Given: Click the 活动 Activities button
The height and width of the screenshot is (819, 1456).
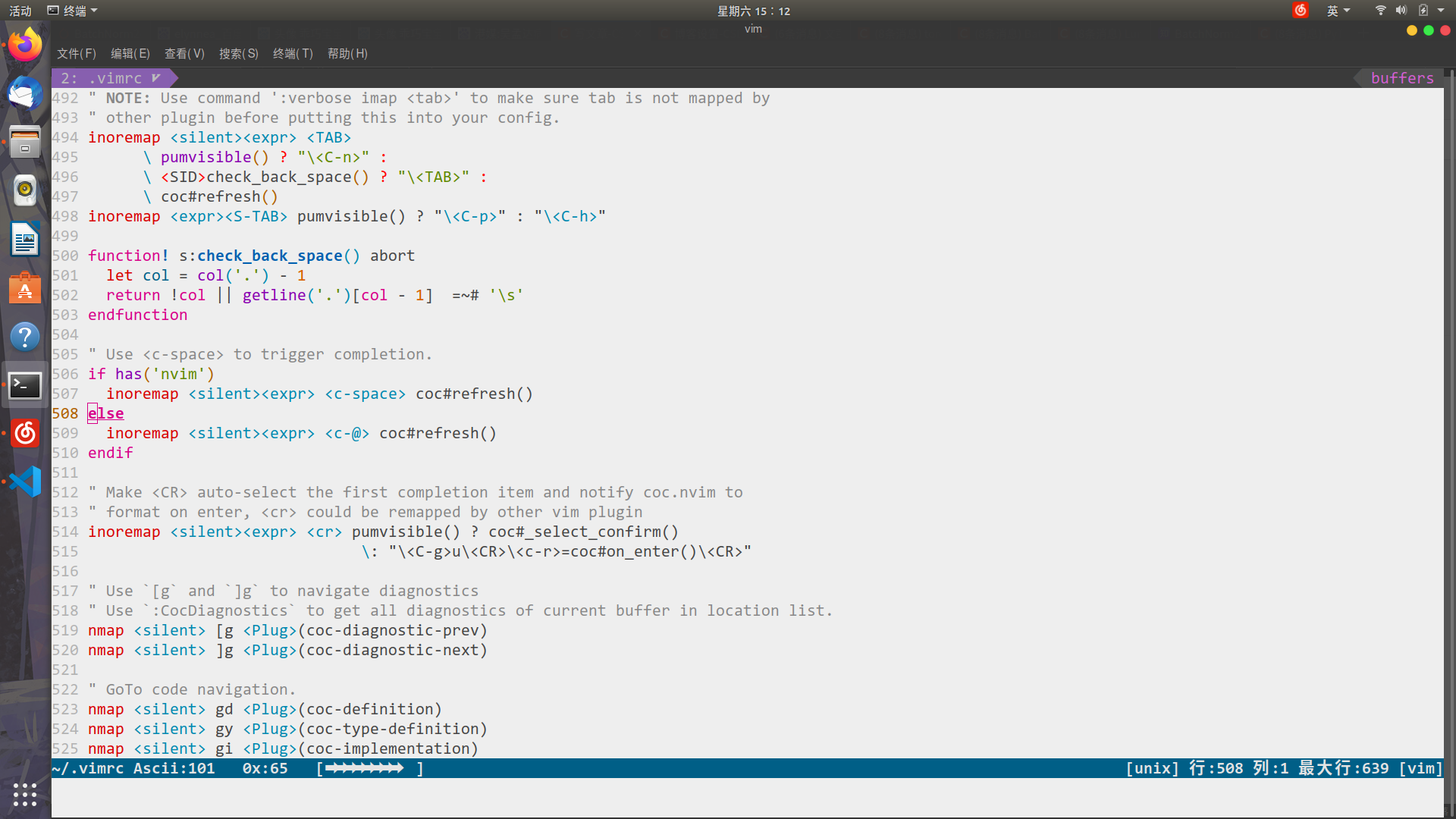Looking at the screenshot, I should [x=20, y=11].
